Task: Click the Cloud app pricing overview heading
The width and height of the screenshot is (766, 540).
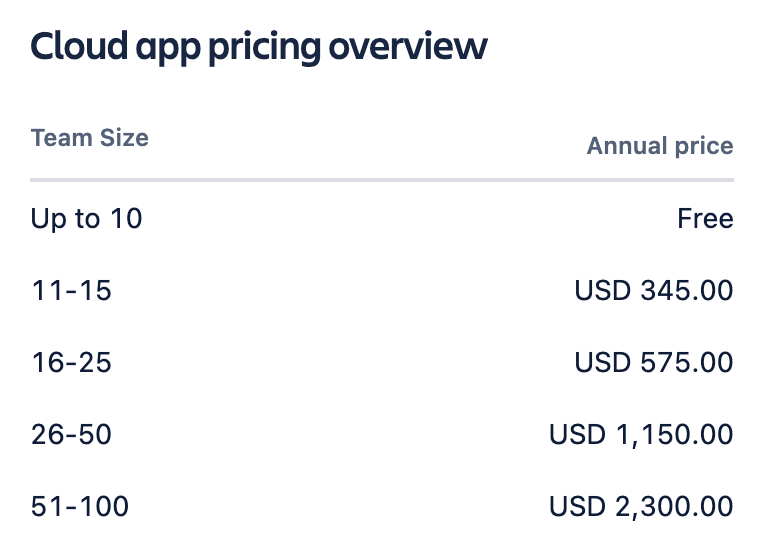Action: click(x=259, y=47)
